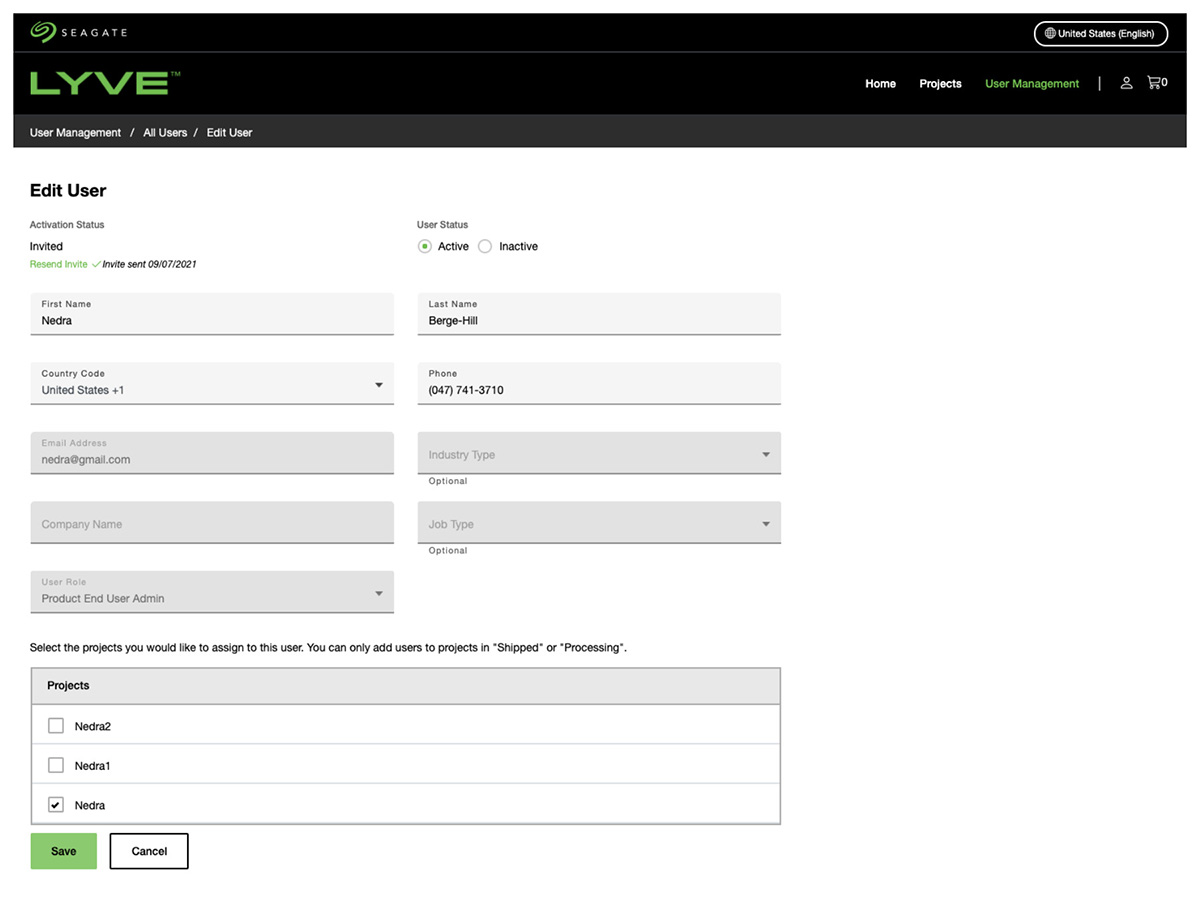The width and height of the screenshot is (1200, 901).
Task: Select the Active user status radio button
Action: (424, 245)
